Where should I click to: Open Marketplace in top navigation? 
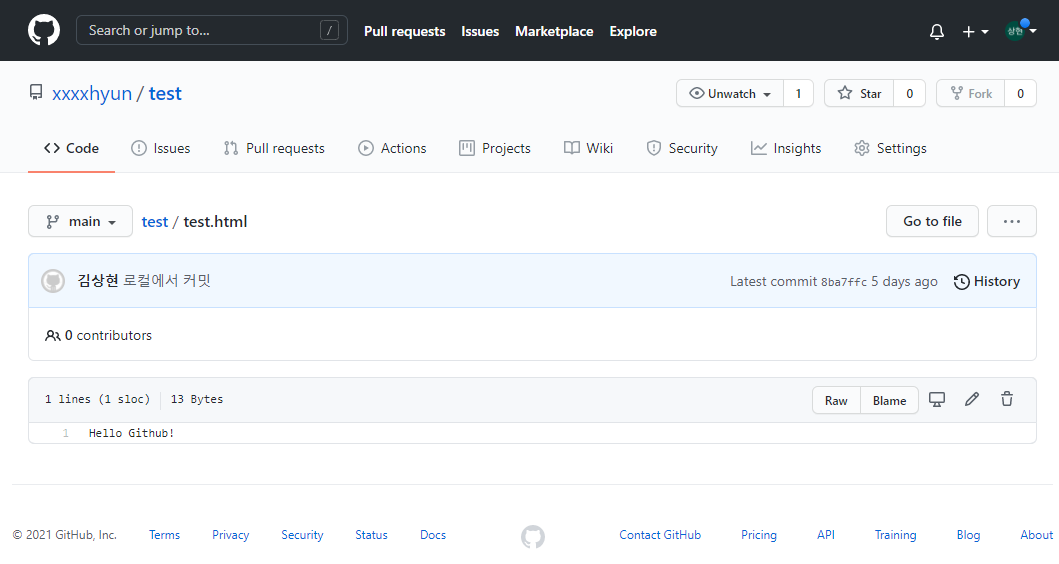click(x=554, y=31)
